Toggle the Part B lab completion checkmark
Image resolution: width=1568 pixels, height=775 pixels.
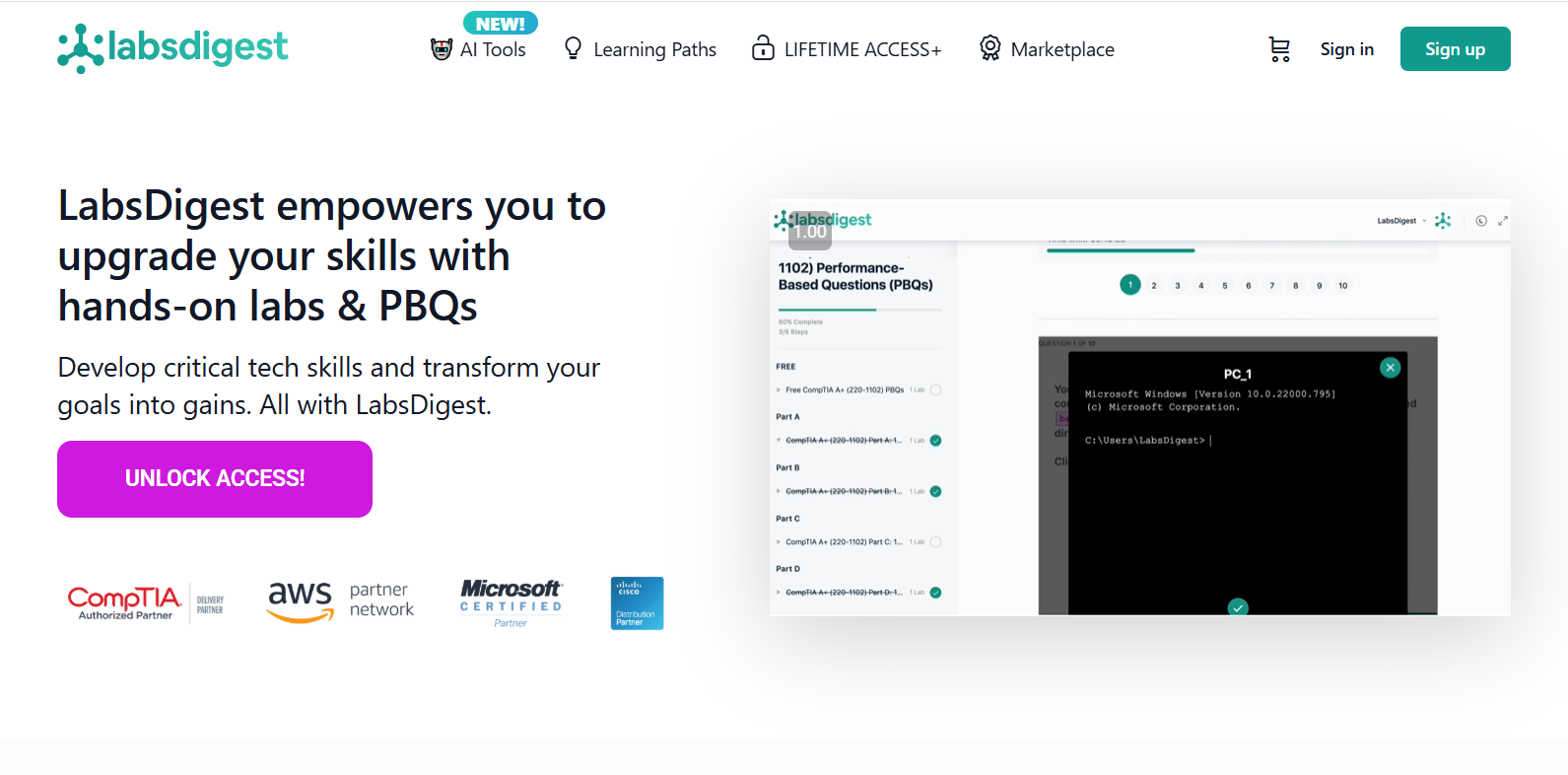point(935,491)
